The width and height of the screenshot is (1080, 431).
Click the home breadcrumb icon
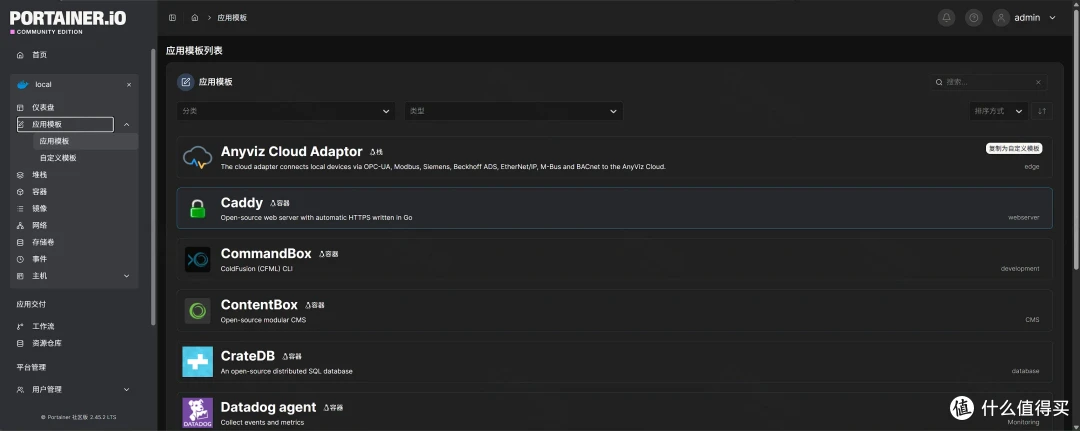point(195,18)
